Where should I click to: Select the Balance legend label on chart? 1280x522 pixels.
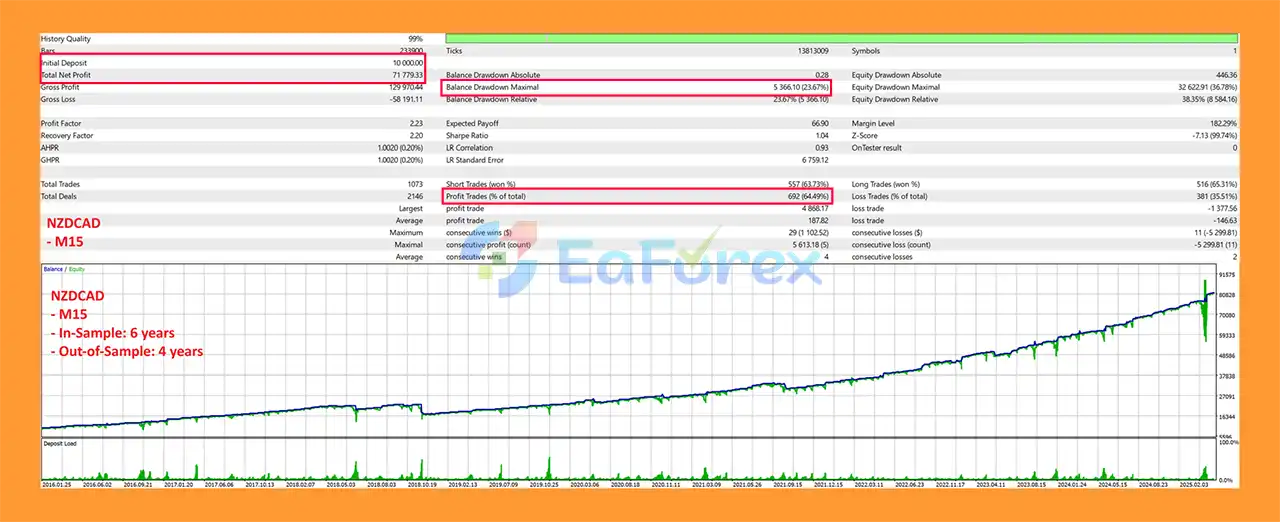tap(53, 270)
